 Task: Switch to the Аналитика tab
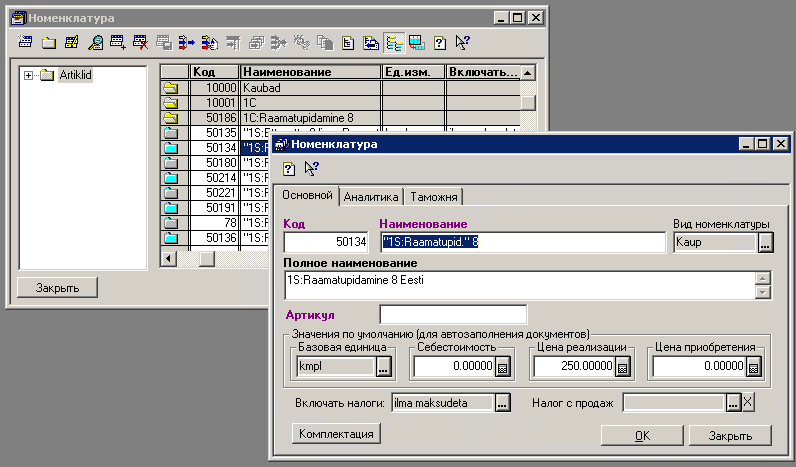point(371,197)
